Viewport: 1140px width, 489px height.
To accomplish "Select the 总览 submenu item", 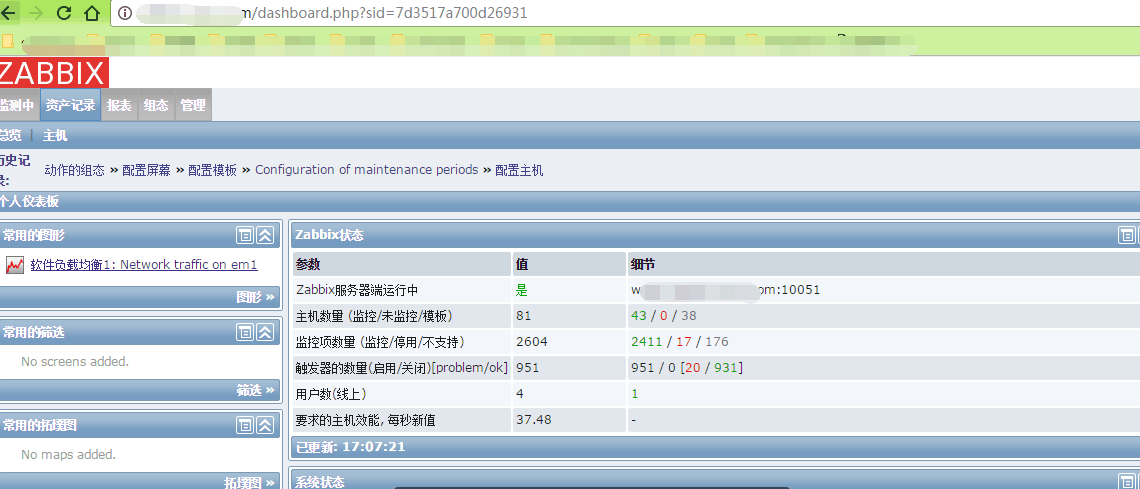I will [10, 136].
